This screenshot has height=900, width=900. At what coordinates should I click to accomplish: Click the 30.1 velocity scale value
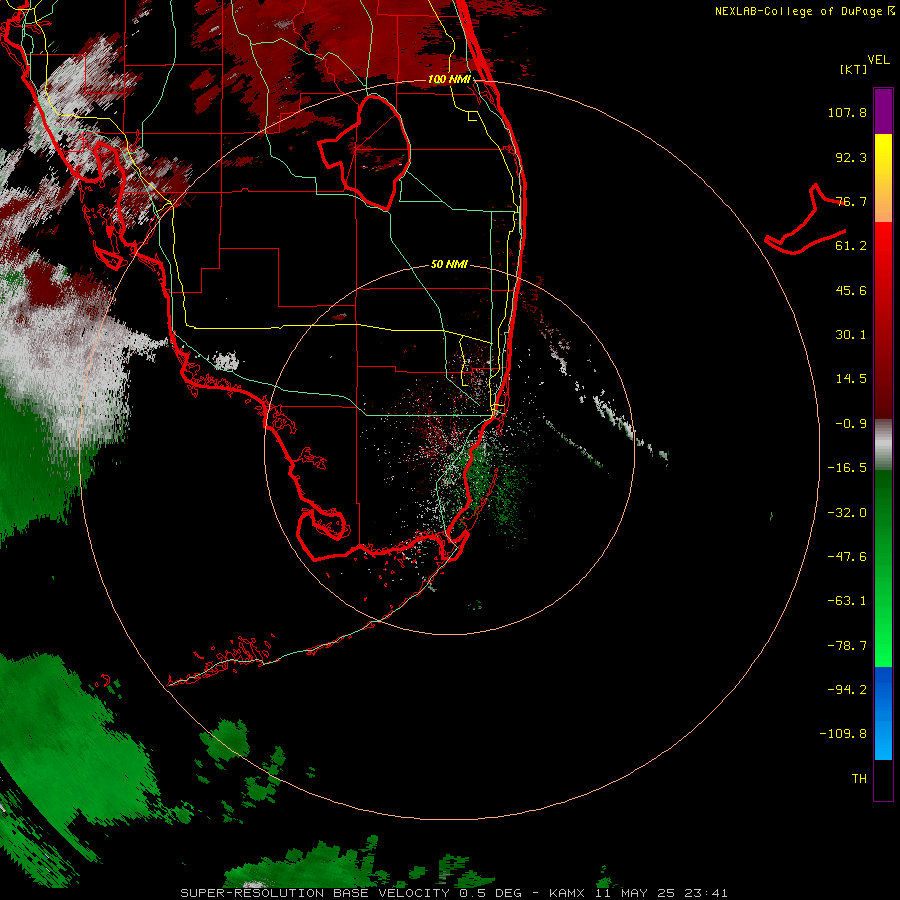851,335
